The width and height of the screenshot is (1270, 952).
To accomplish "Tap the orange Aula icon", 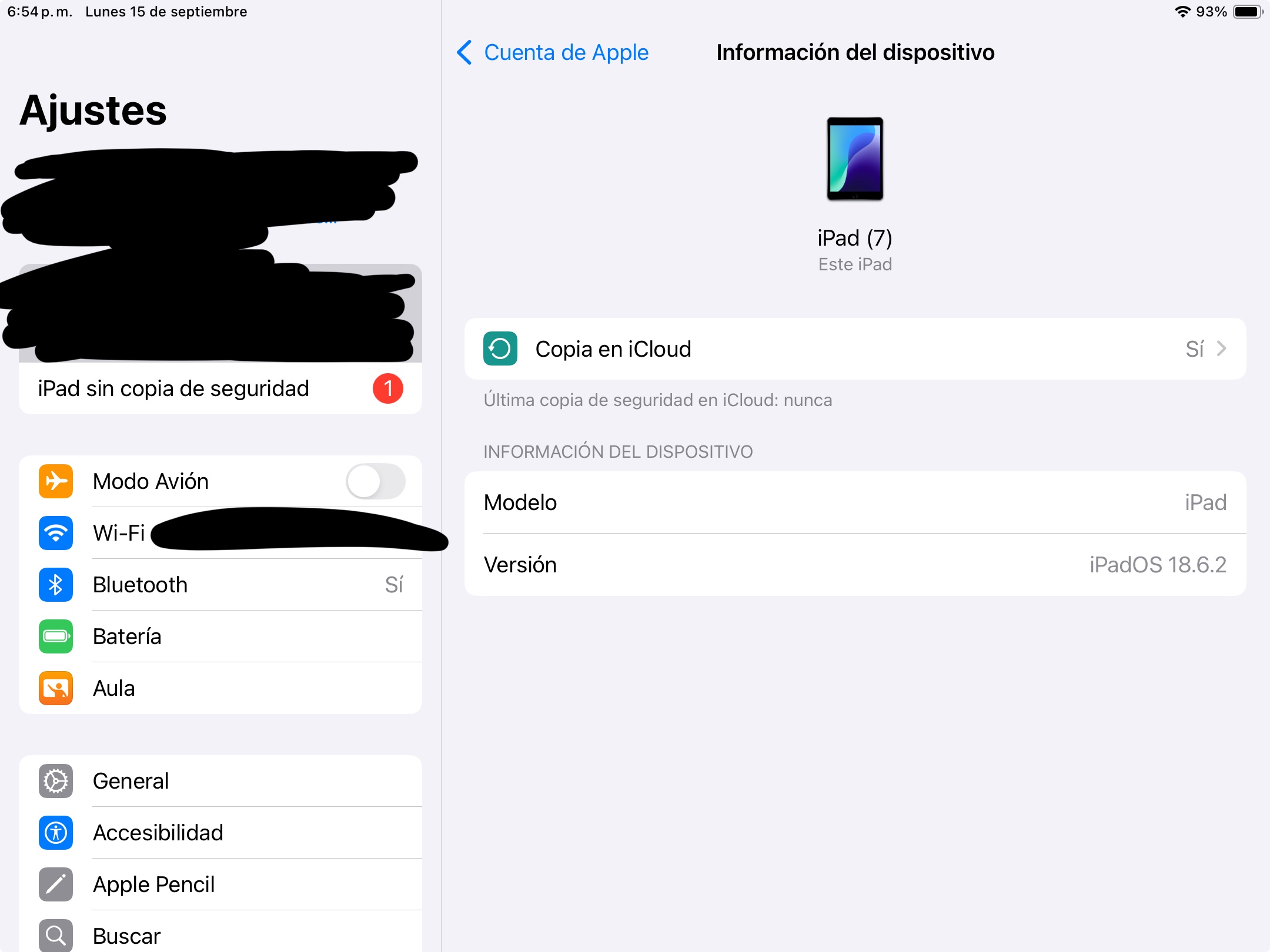I will click(x=56, y=688).
